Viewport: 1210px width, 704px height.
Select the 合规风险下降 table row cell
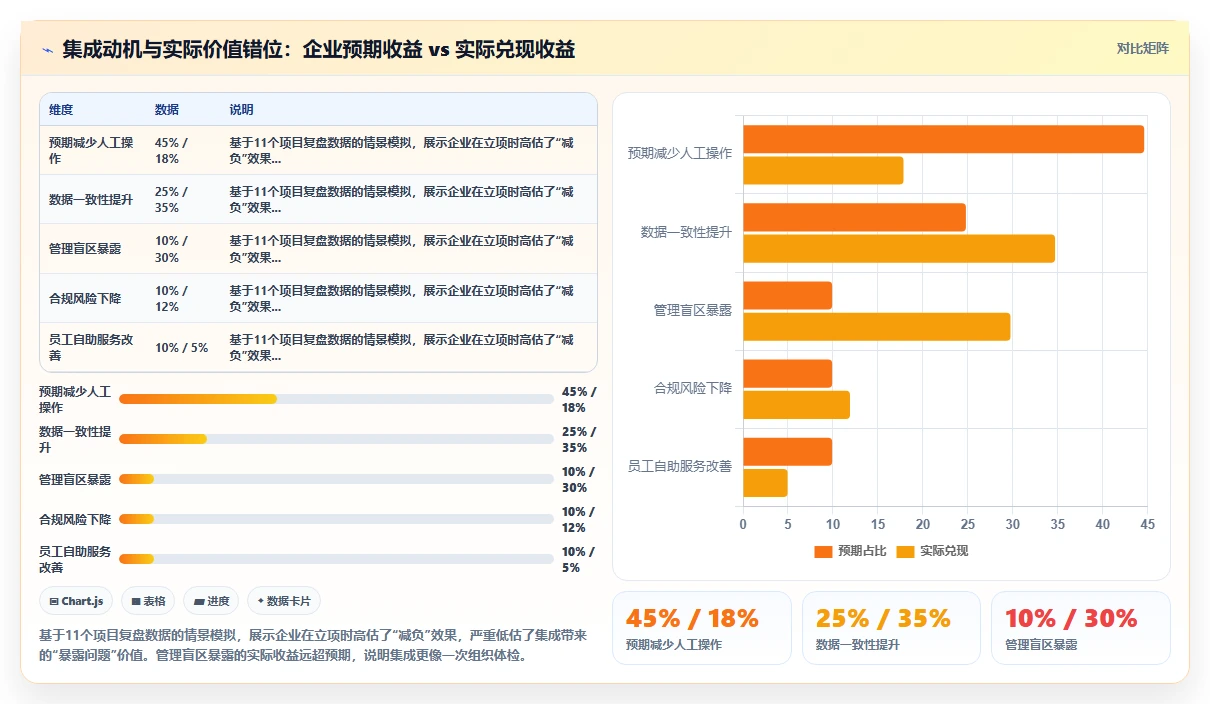pyautogui.click(x=91, y=298)
